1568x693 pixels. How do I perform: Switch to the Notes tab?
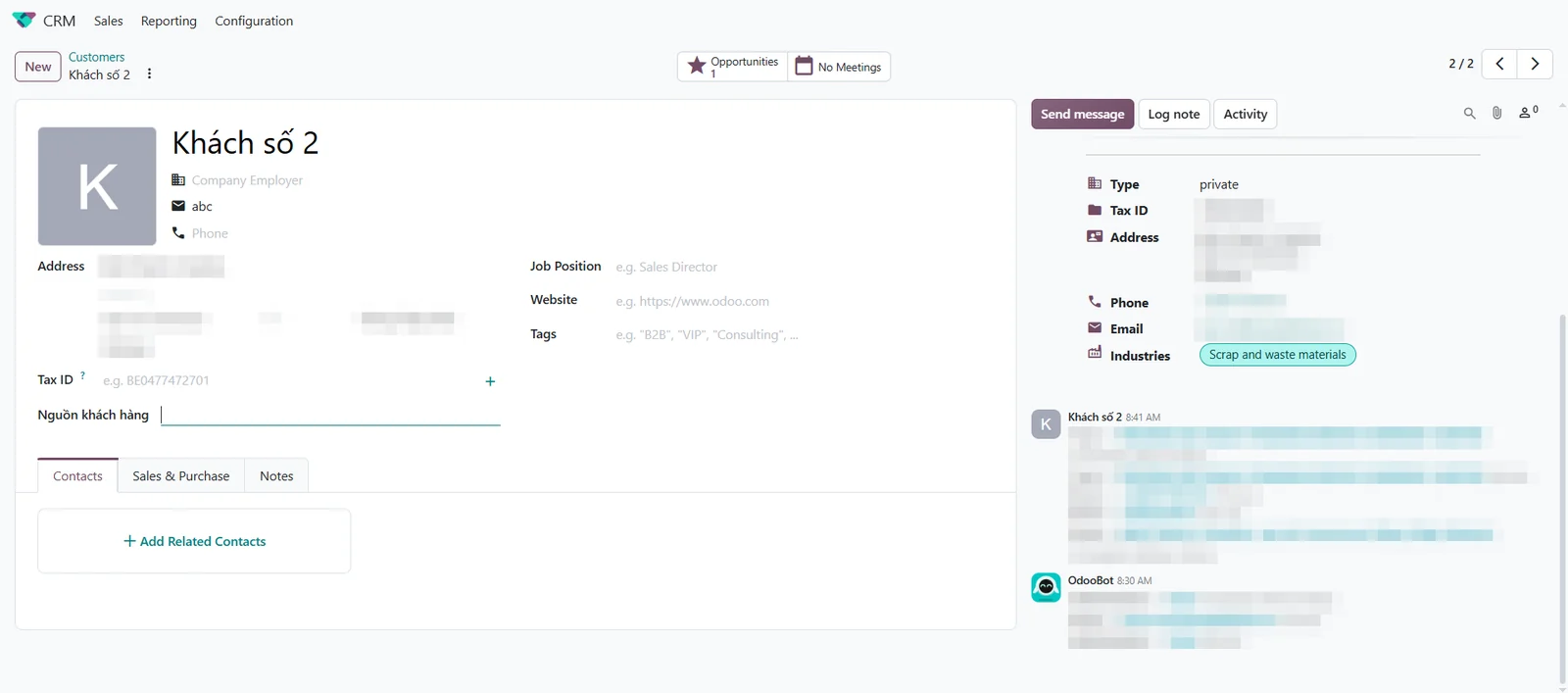click(276, 475)
